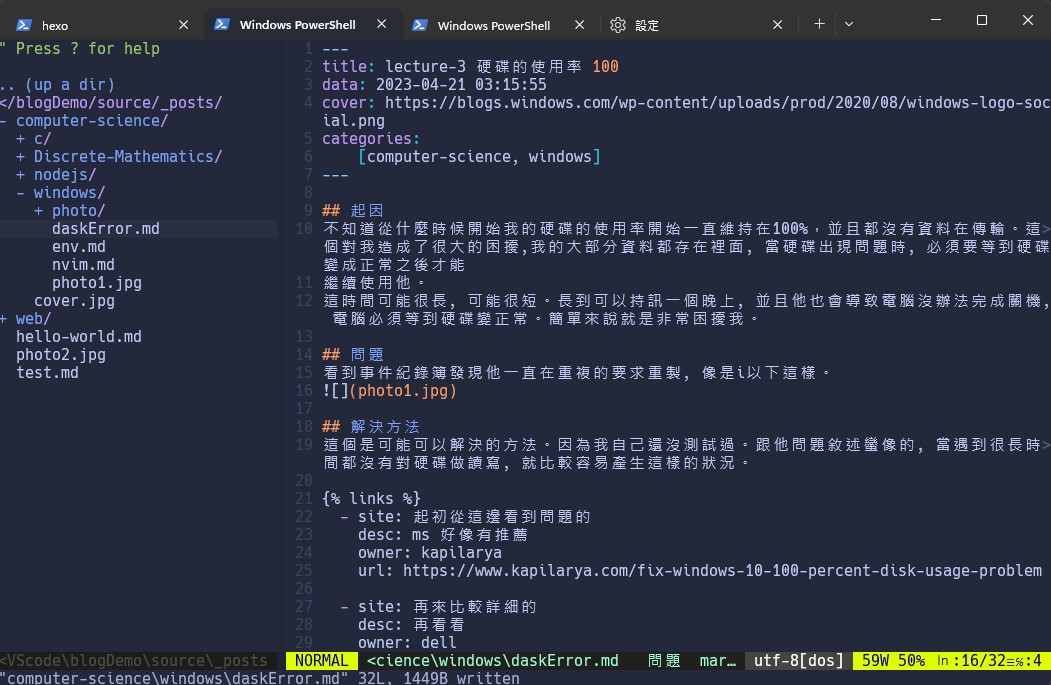Open hello-world.md file
The height and width of the screenshot is (685, 1051).
click(78, 337)
